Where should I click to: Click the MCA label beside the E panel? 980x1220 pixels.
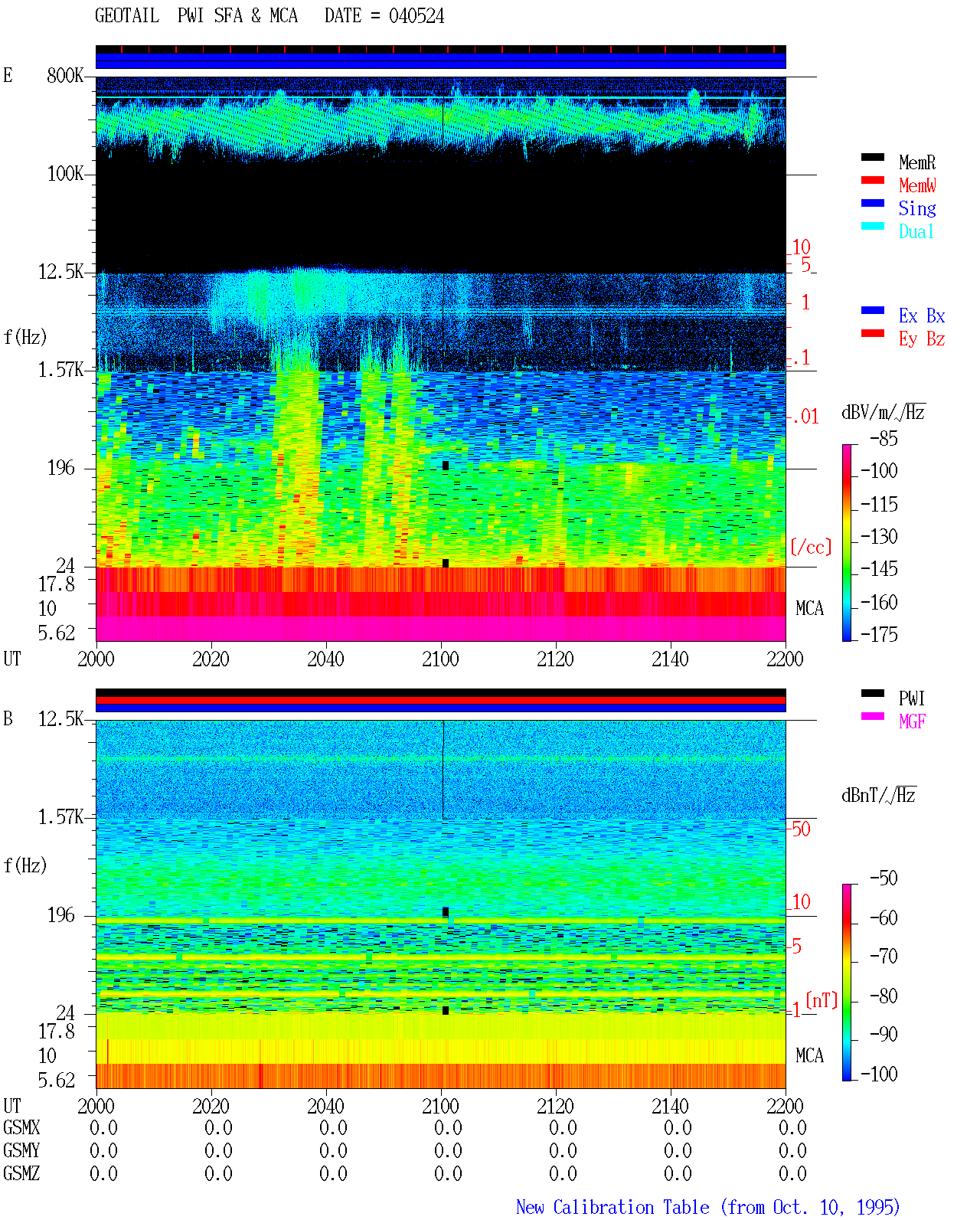click(809, 609)
